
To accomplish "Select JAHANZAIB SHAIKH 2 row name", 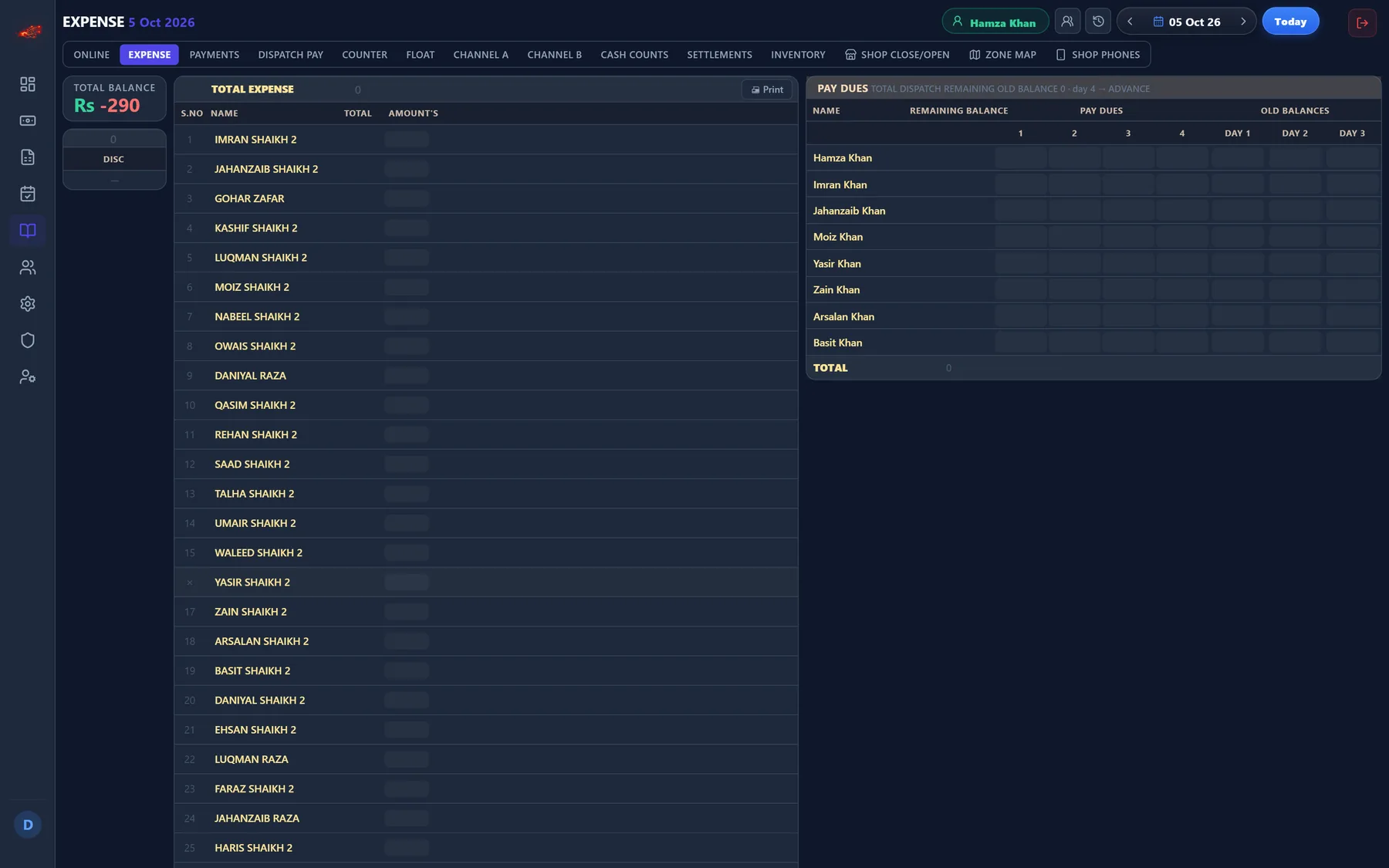I will pos(266,169).
